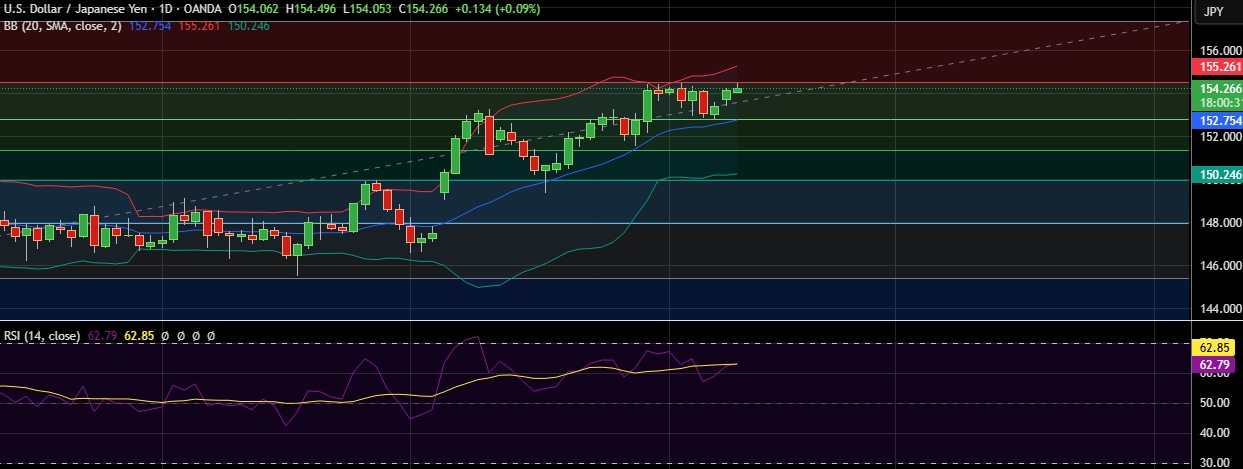Click the latest green candlestick on the chart
Image resolution: width=1243 pixels, height=469 pixels.
[x=738, y=90]
